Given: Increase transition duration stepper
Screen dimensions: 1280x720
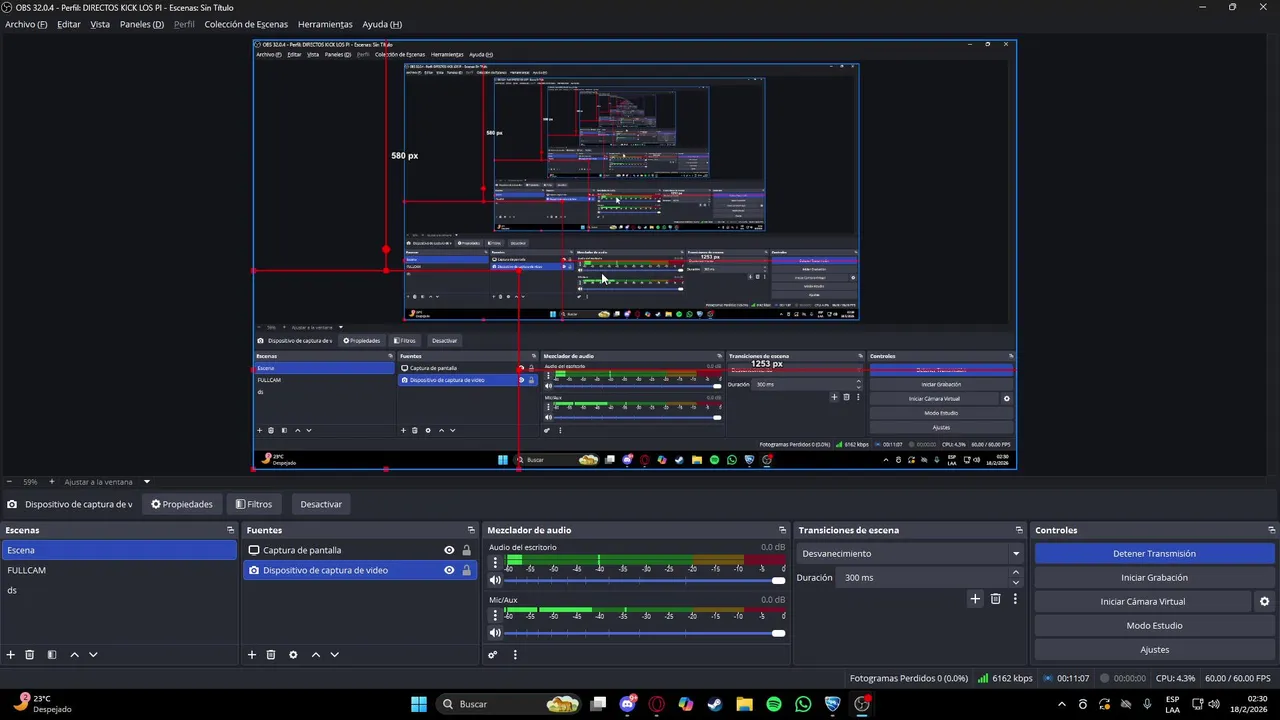Looking at the screenshot, I should point(1016,573).
